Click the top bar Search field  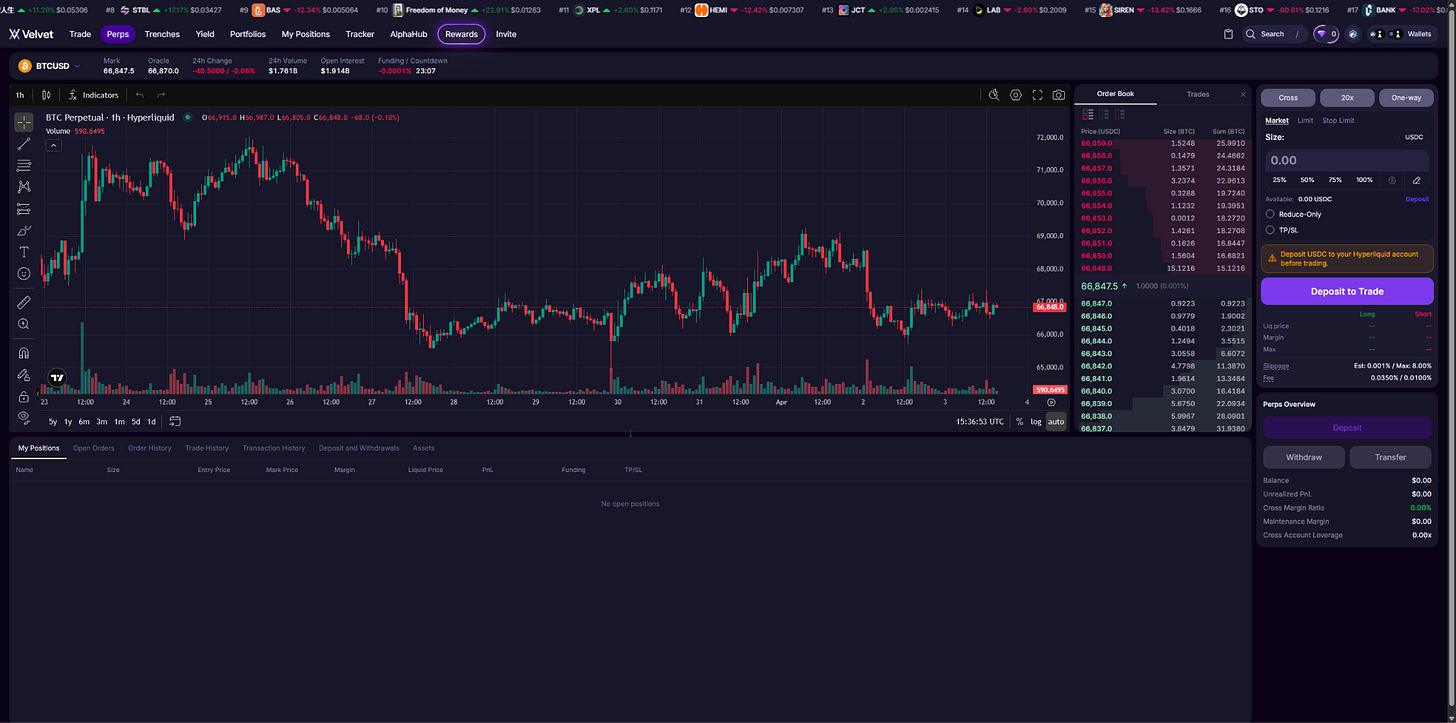coord(1274,34)
